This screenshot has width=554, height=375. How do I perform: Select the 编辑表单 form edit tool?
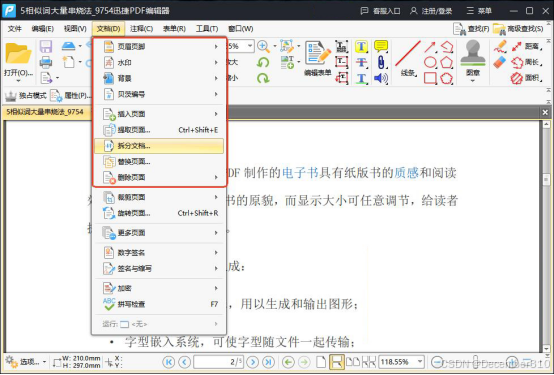(317, 58)
